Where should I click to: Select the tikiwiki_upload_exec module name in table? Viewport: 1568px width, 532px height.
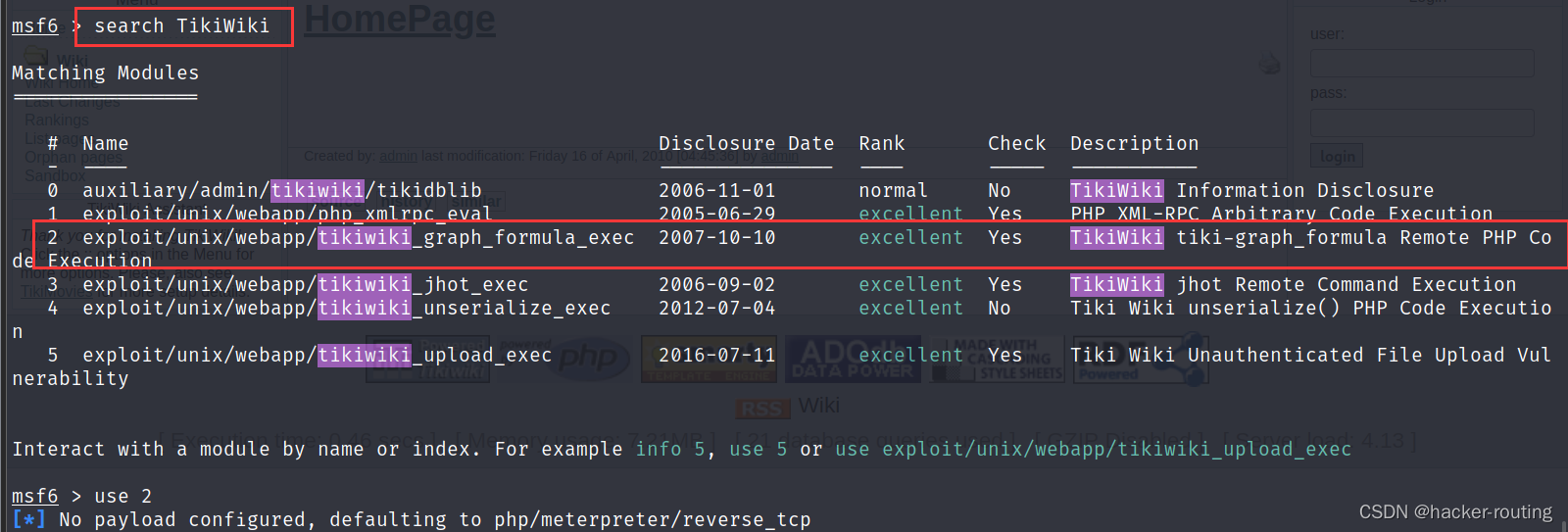317,355
